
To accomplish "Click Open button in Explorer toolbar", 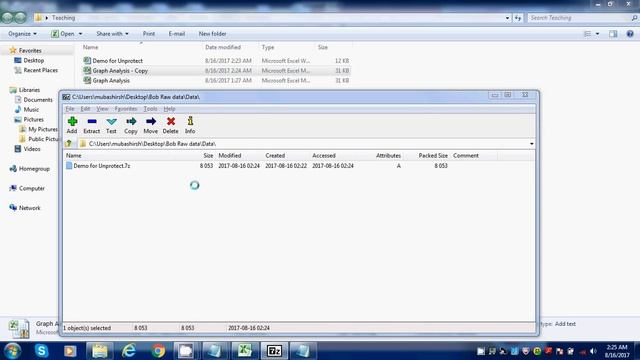I will 63,34.
